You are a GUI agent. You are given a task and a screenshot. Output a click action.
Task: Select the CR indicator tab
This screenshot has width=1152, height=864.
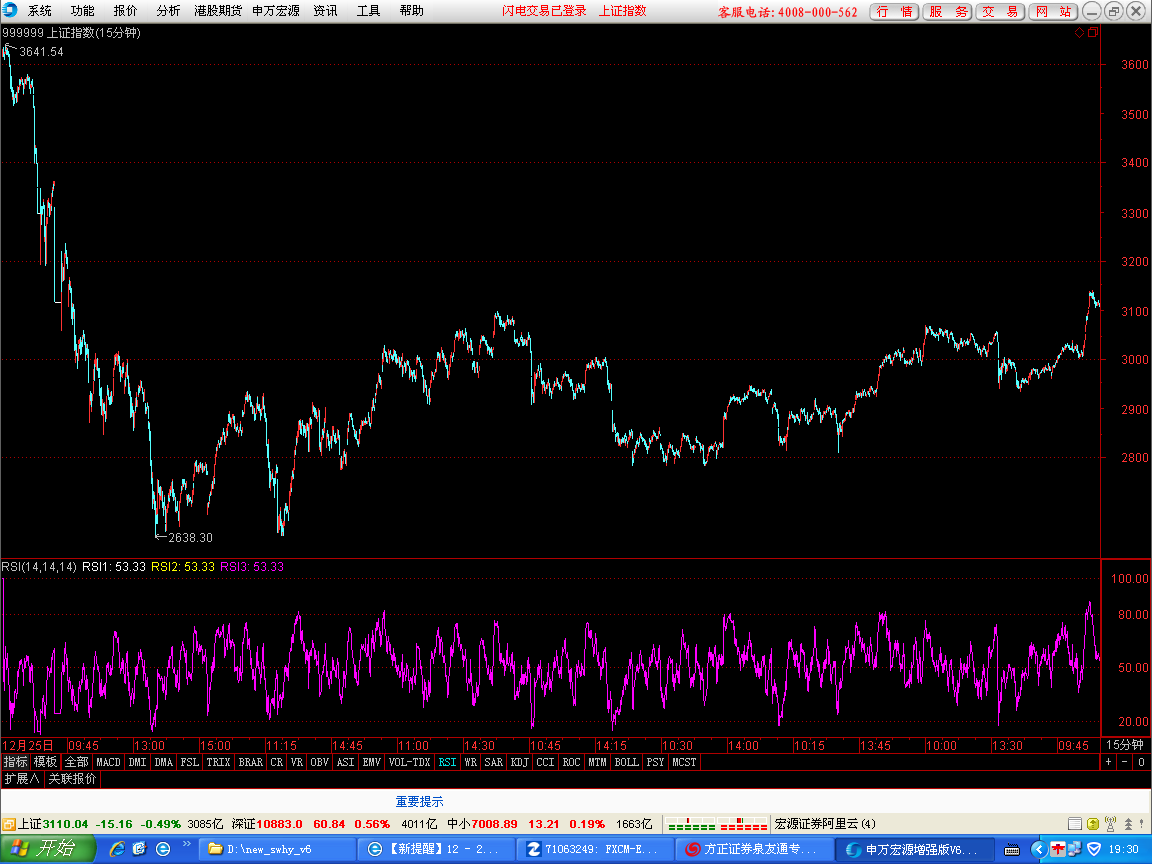click(x=276, y=762)
